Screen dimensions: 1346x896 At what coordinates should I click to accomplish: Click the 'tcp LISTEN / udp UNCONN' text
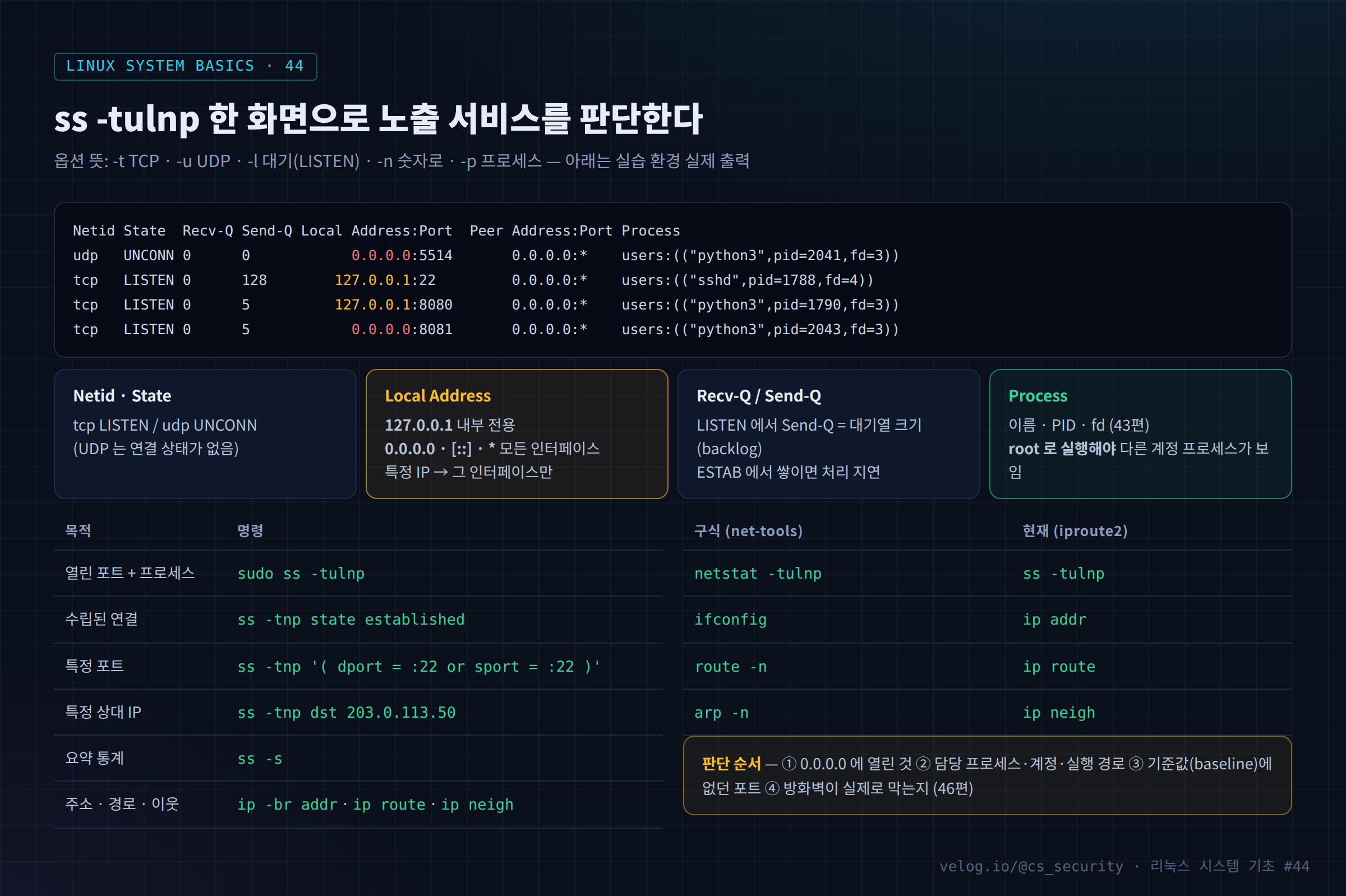pyautogui.click(x=165, y=424)
